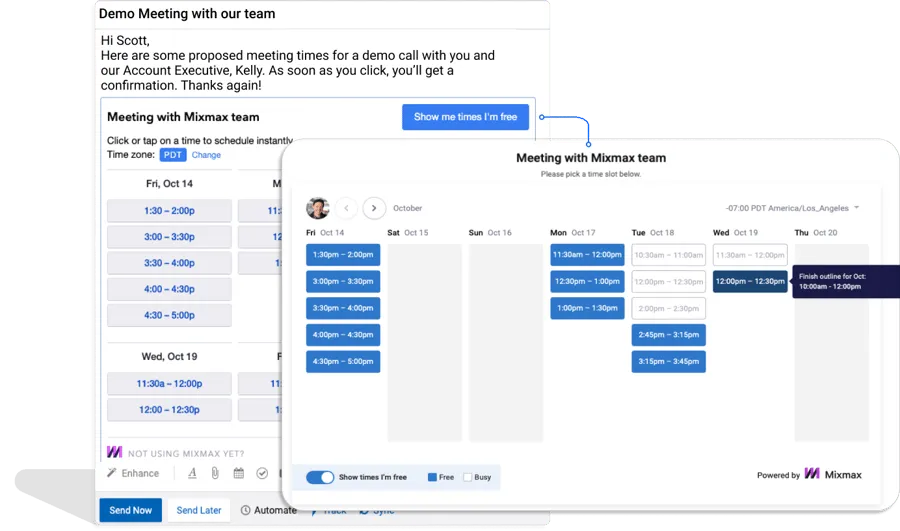Pick Fri Oct 14 3:00pm – 3:30pm calendar slot
This screenshot has width=900, height=531.
click(343, 281)
